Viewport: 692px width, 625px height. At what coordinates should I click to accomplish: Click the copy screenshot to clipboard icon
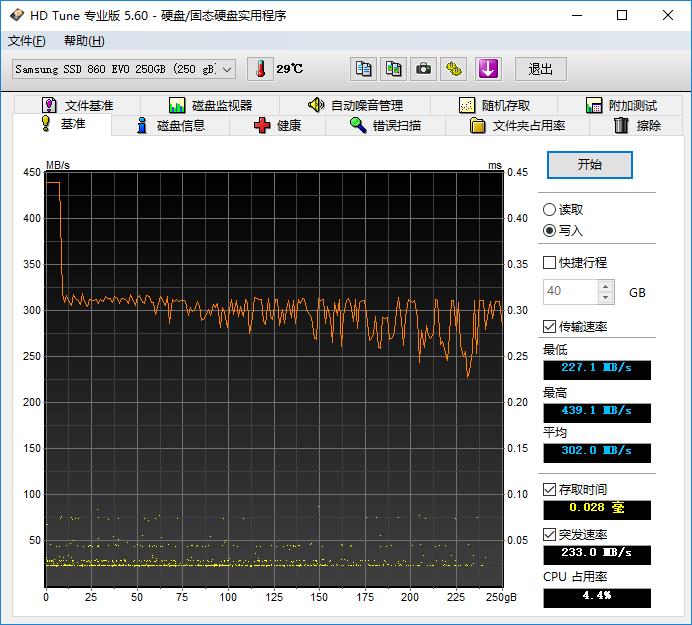[x=393, y=69]
